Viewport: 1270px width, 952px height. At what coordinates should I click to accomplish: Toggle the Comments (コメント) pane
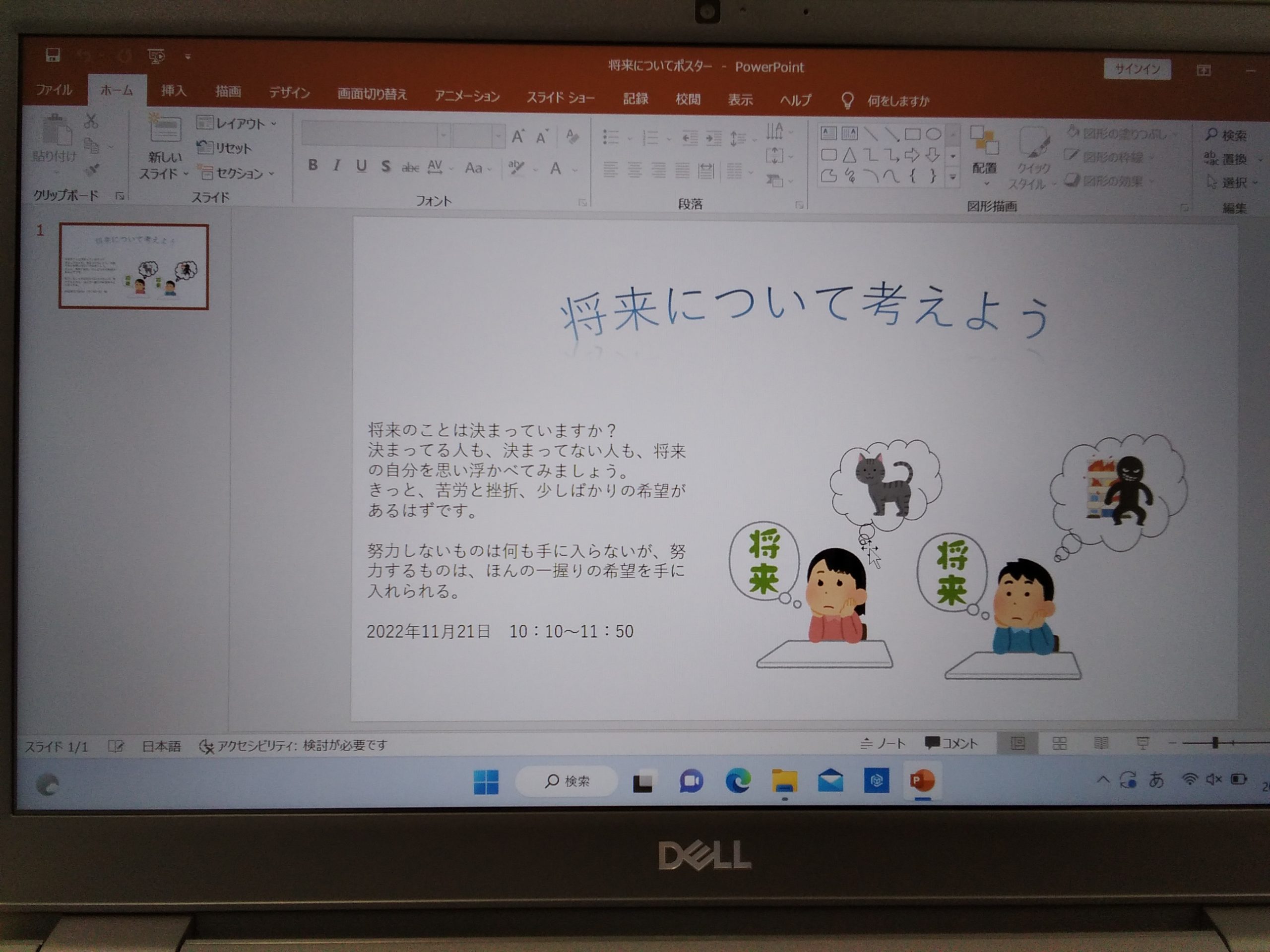point(952,744)
